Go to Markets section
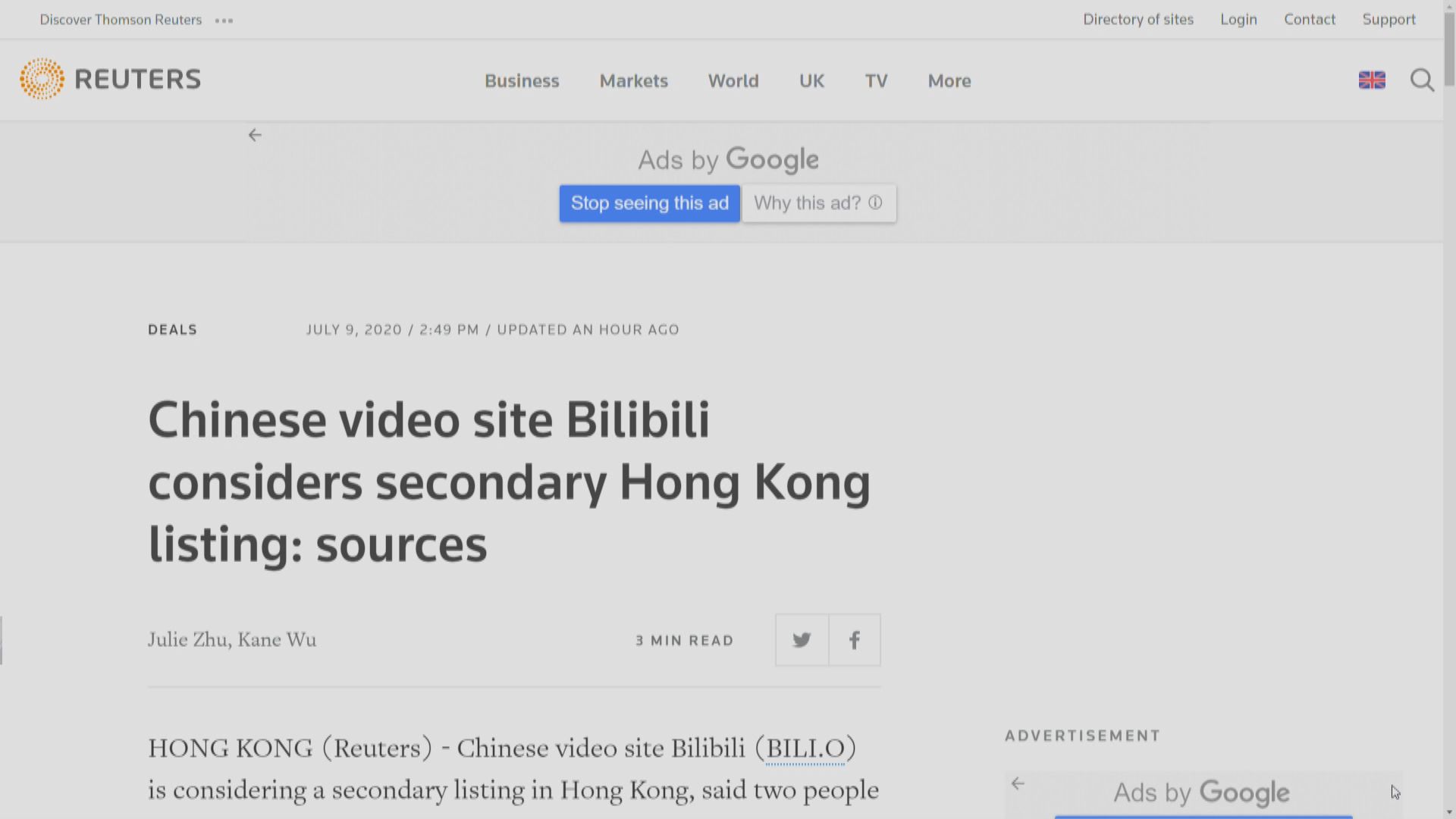This screenshot has height=819, width=1456. tap(633, 80)
